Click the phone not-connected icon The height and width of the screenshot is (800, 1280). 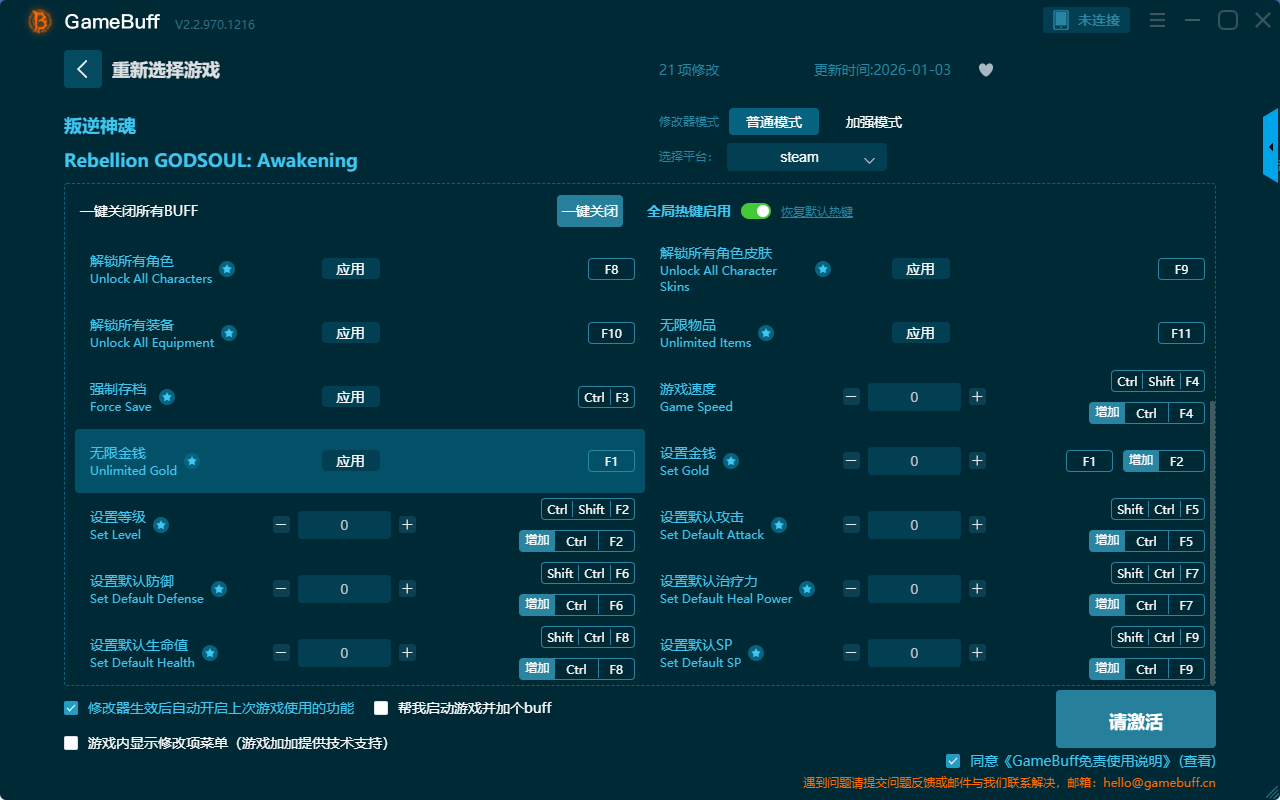coord(1061,20)
